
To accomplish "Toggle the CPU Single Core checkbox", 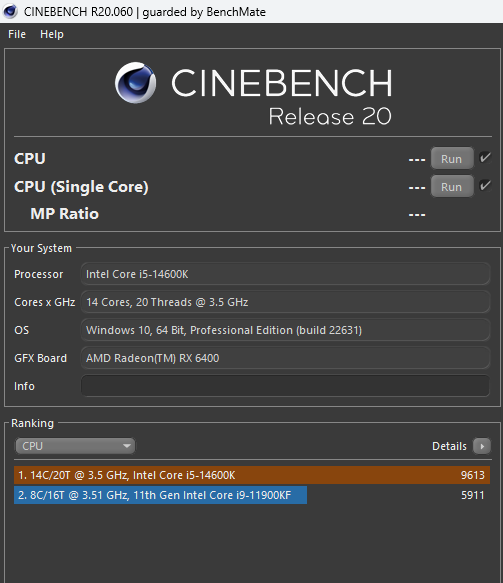I will point(485,186).
